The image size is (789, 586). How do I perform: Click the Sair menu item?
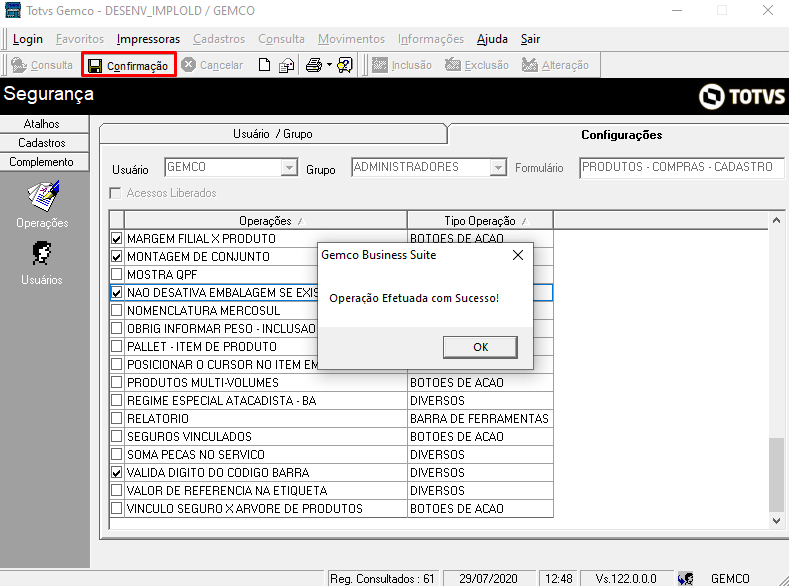coord(530,39)
